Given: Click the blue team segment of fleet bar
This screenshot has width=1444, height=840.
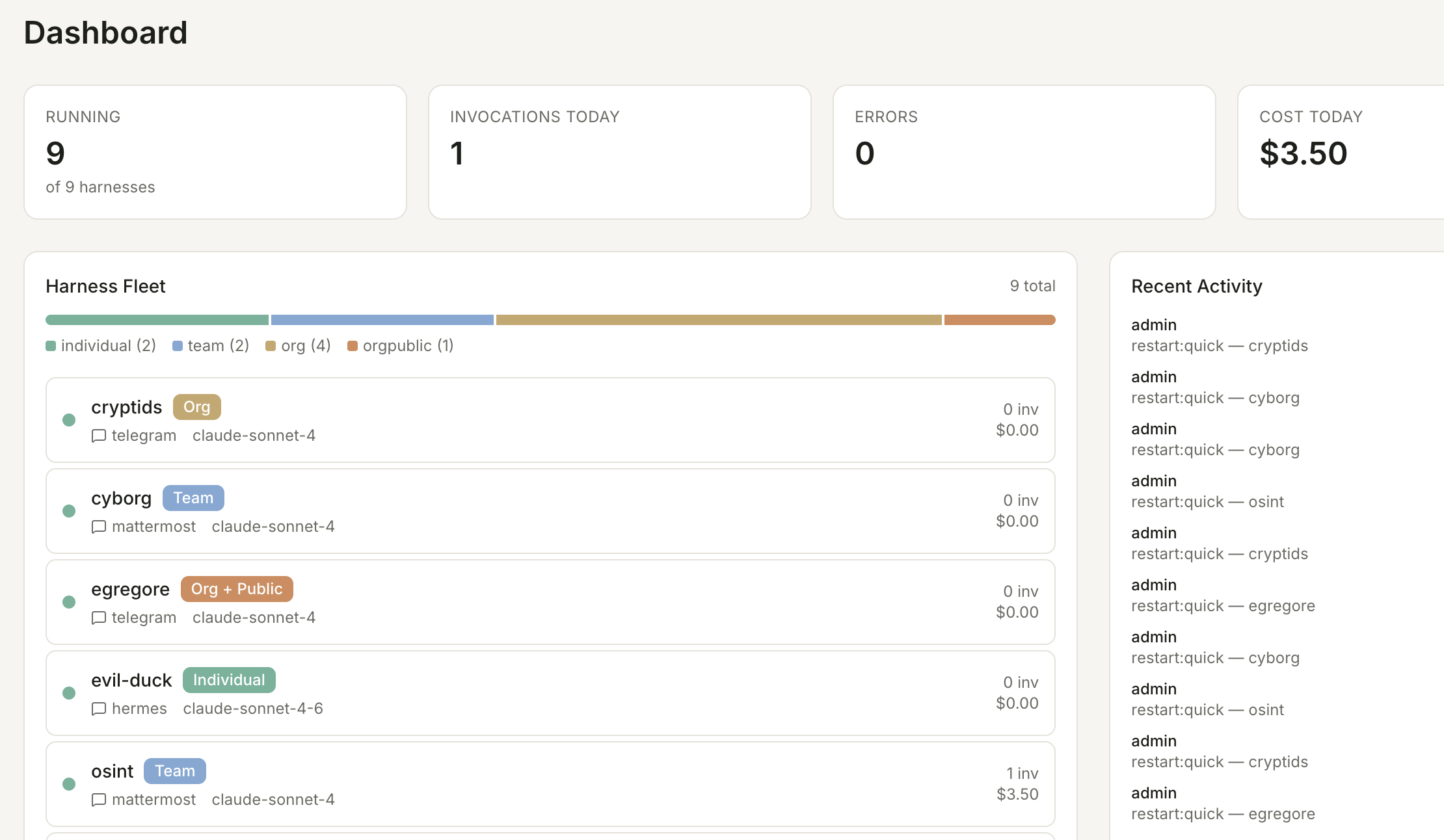Looking at the screenshot, I should [382, 320].
